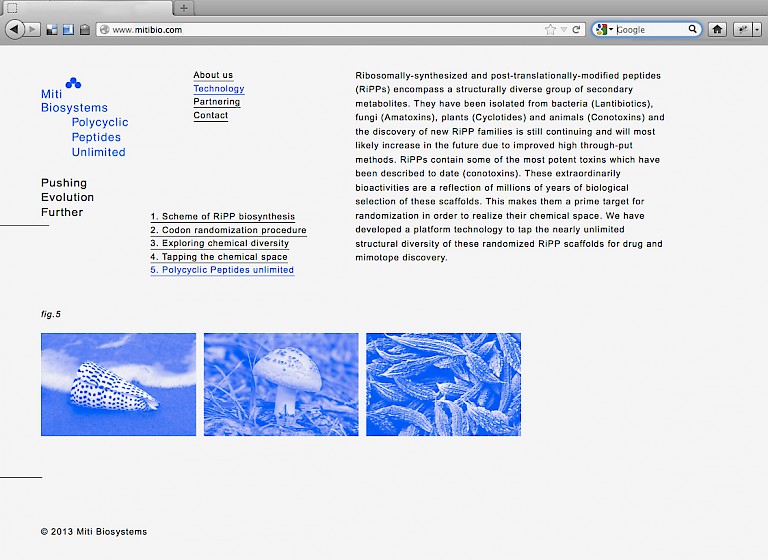Open '2. Codon randomization procedure'
768x560 pixels.
pyautogui.click(x=228, y=230)
